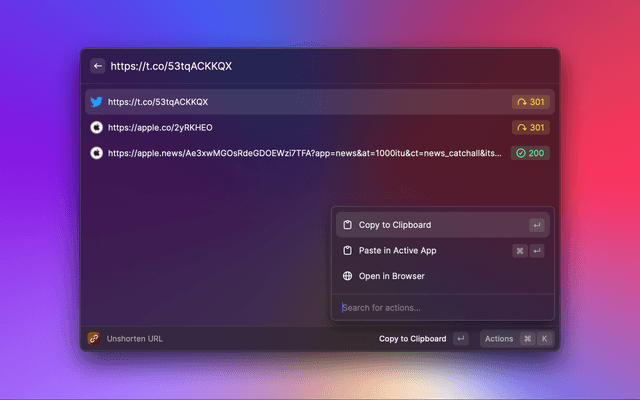The width and height of the screenshot is (640, 400).
Task: Select the https://t.co/53tqACKKQX result row
Action: tap(300, 102)
